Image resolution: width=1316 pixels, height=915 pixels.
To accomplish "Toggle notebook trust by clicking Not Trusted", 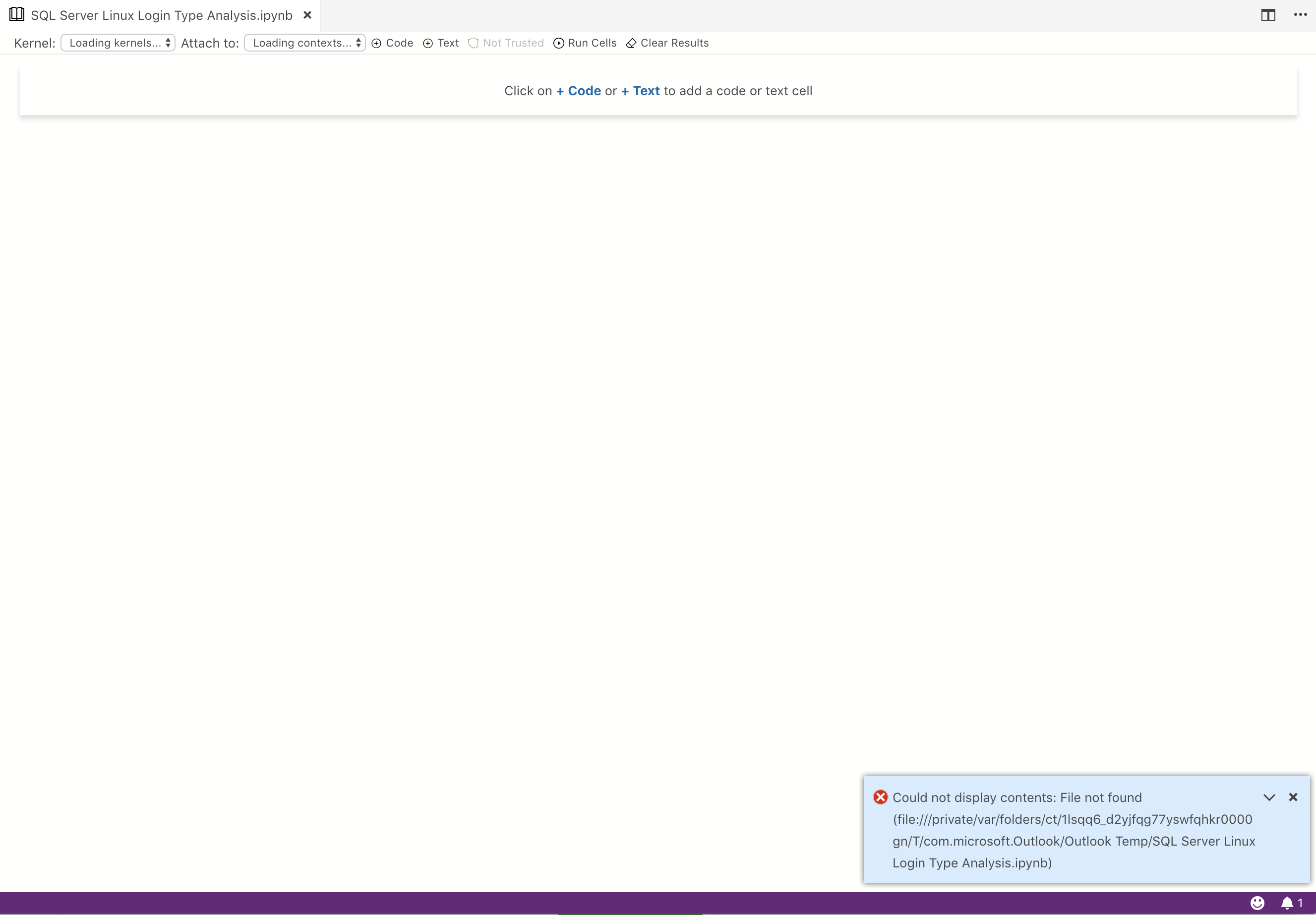I will point(506,43).
